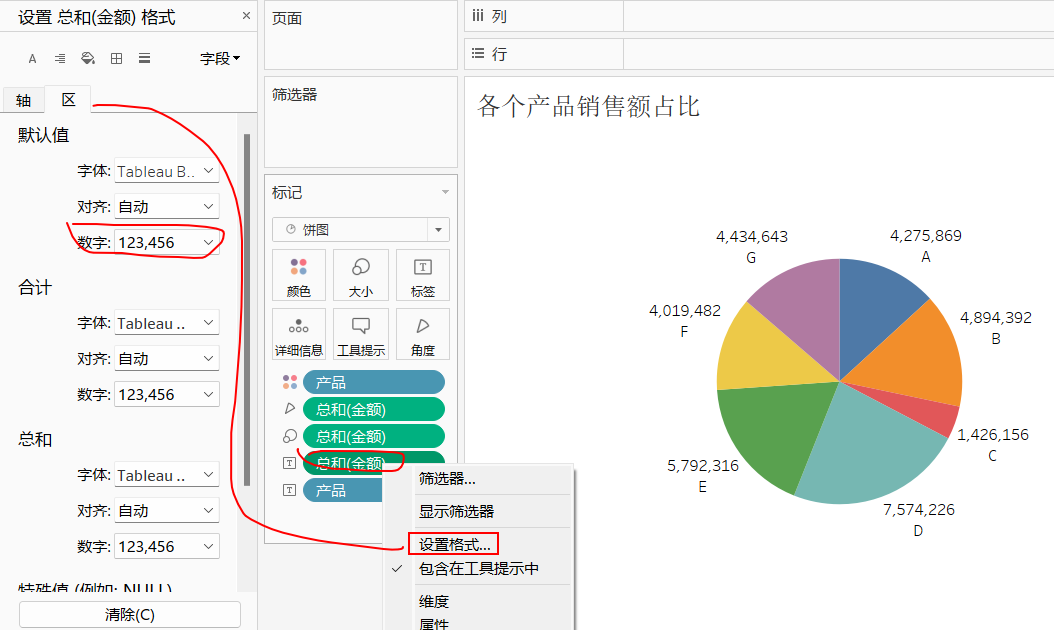This screenshot has height=630, width=1054.
Task: Click the Shading paint bucket icon
Action: (x=88, y=59)
